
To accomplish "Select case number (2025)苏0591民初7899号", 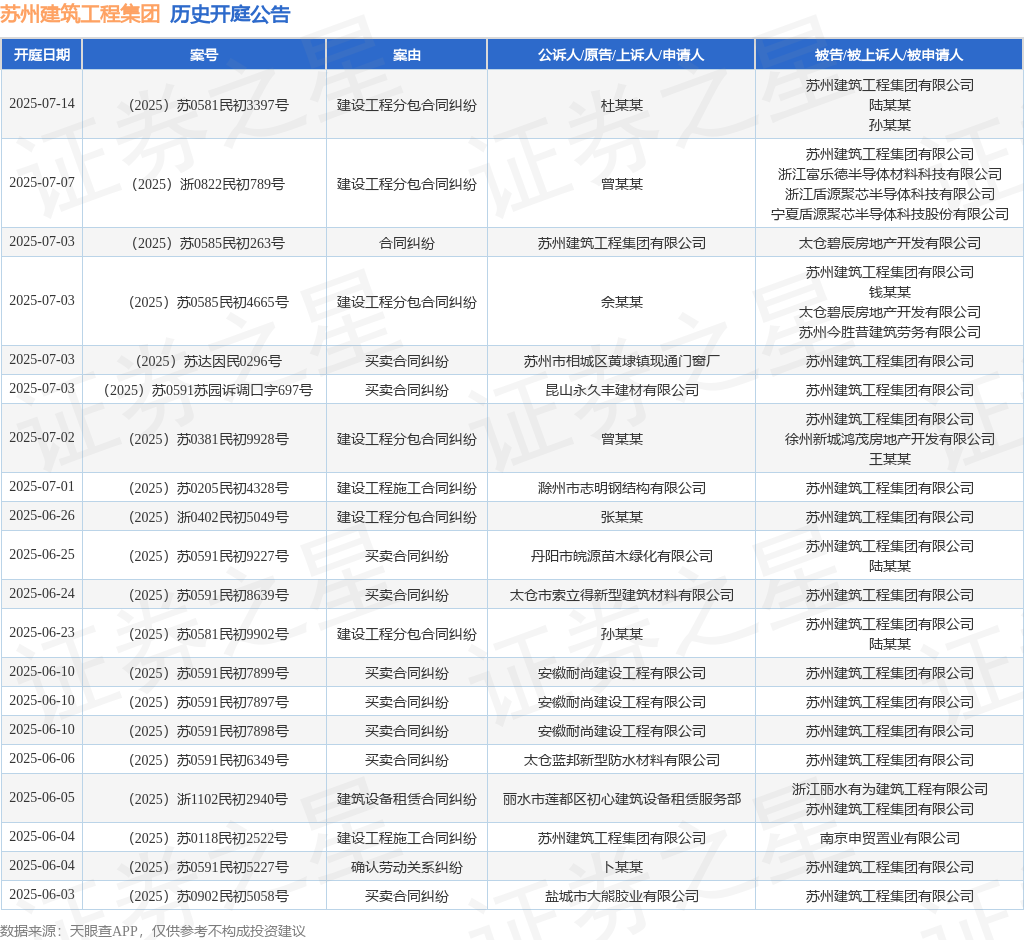I will point(208,673).
